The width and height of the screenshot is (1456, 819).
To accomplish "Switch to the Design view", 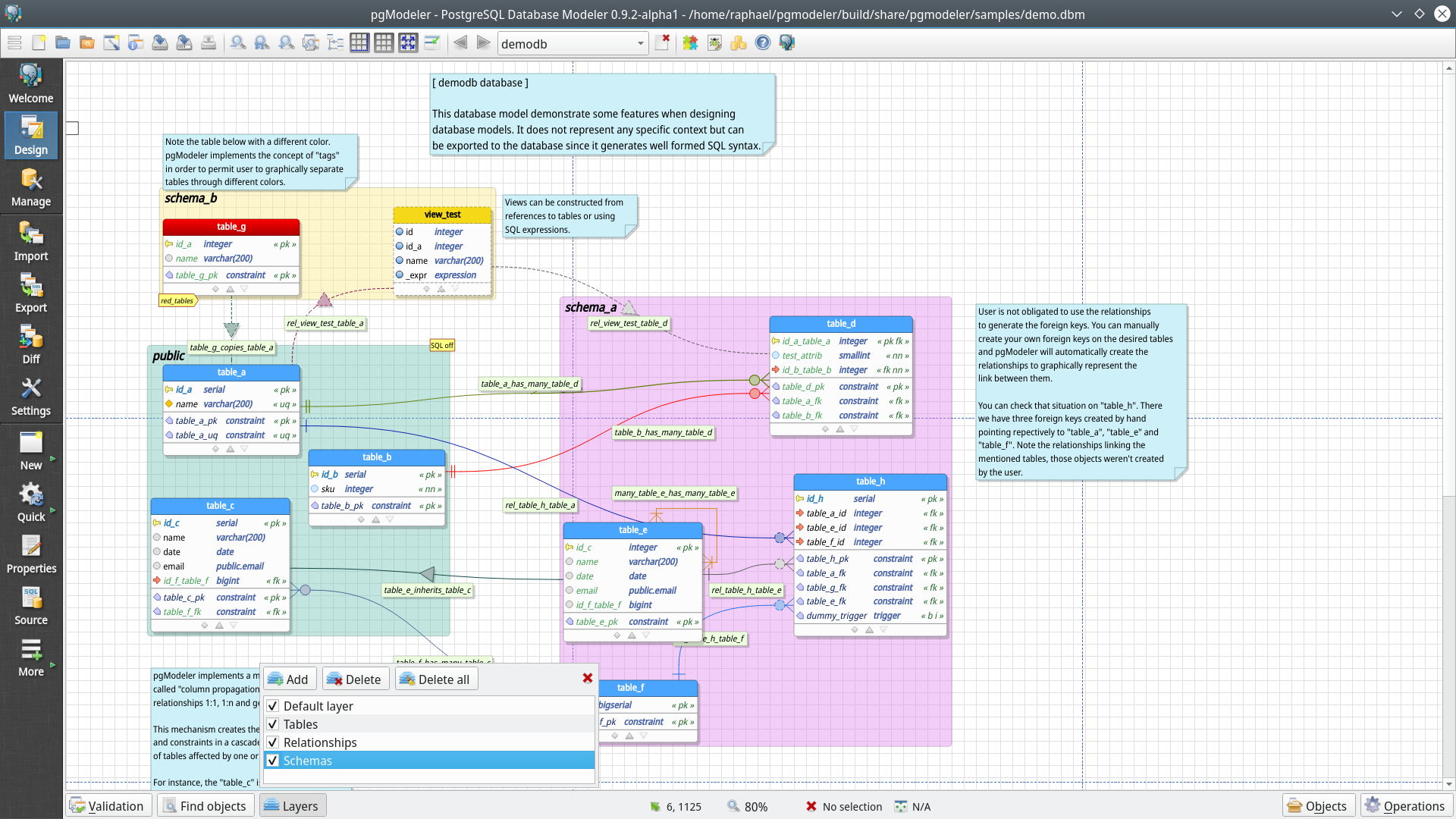I will (31, 135).
